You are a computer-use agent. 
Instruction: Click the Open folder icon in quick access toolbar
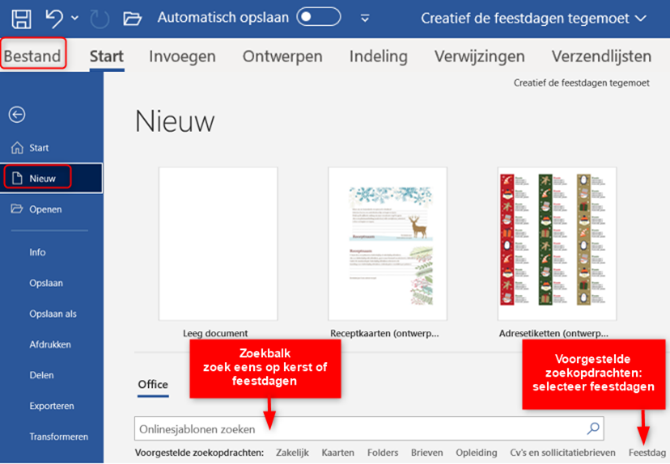tap(132, 19)
